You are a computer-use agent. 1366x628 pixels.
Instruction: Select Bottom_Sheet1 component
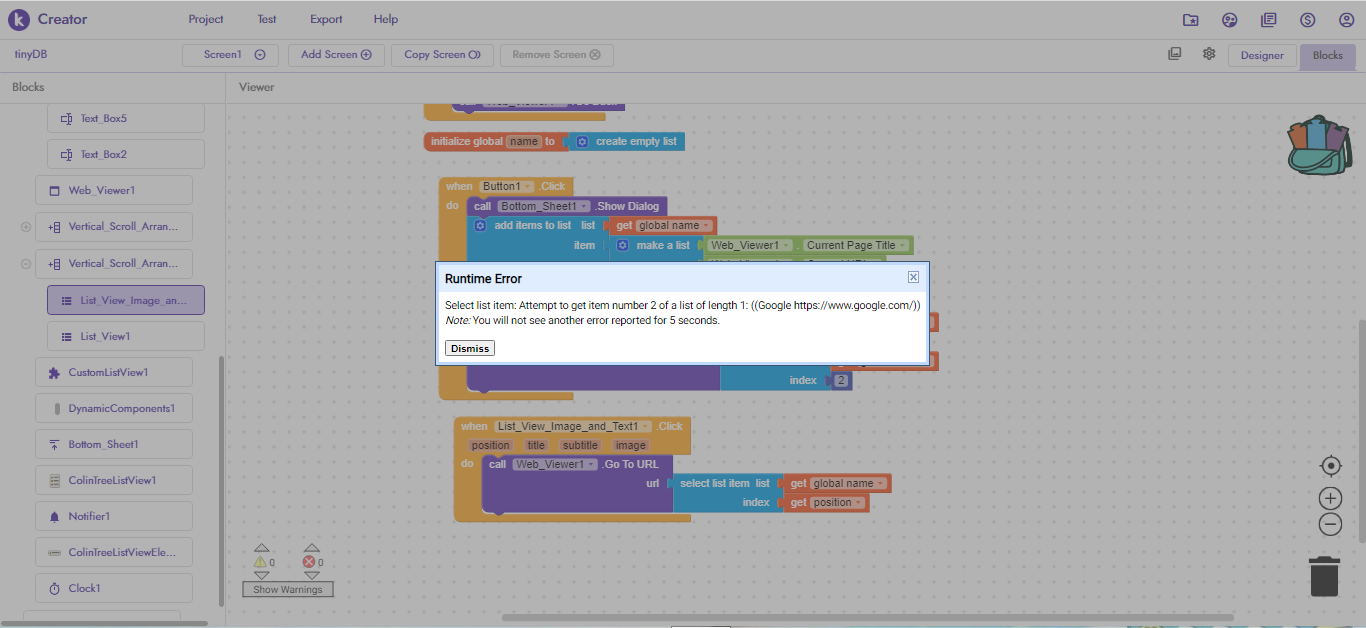(114, 444)
